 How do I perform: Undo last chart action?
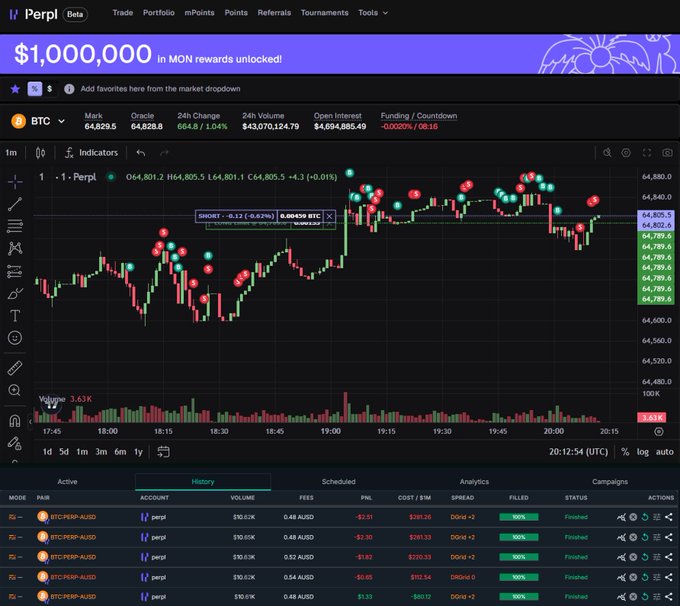pyautogui.click(x=141, y=153)
